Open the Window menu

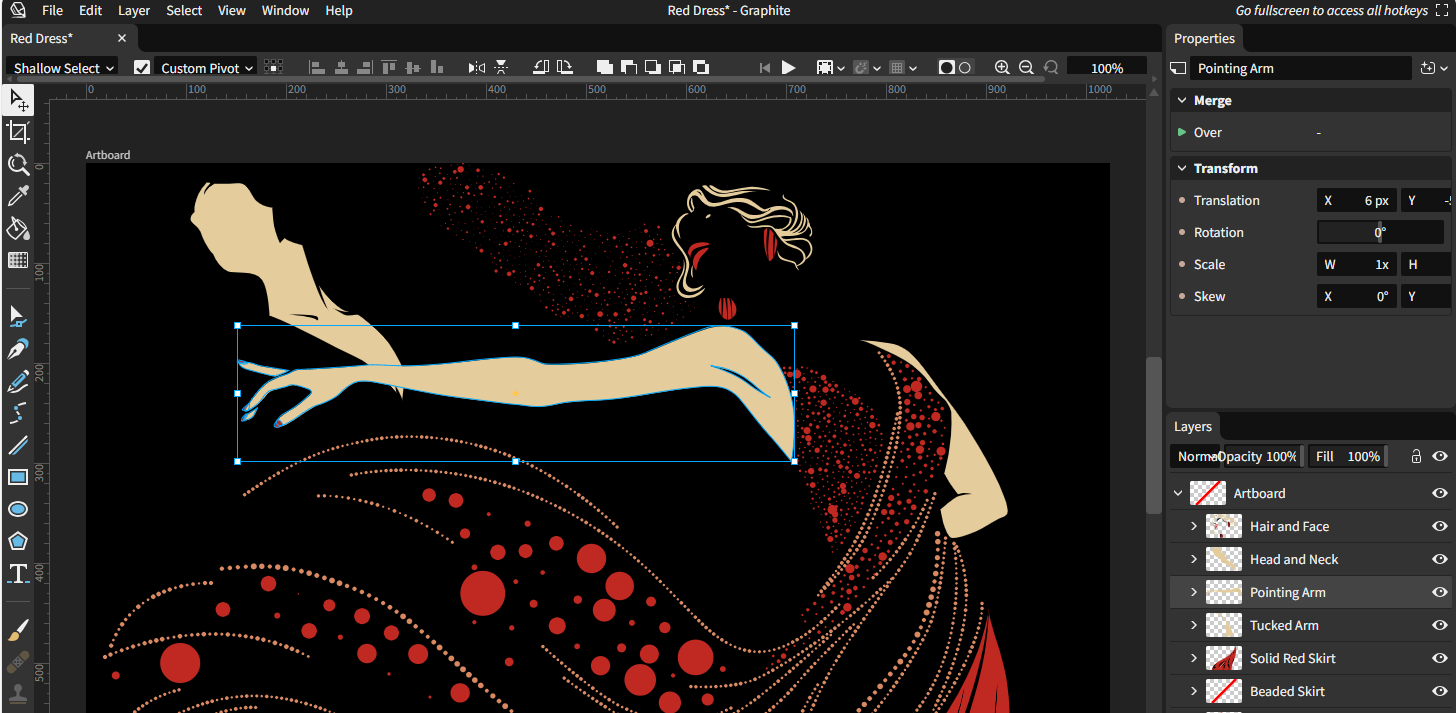coord(285,11)
